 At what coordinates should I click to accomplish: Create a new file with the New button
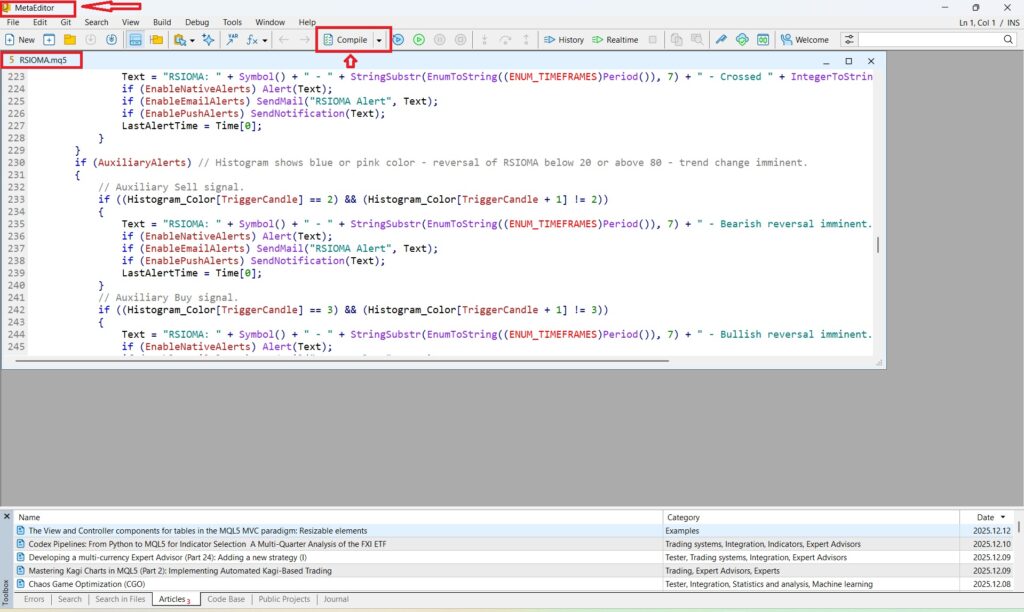[x=19, y=40]
